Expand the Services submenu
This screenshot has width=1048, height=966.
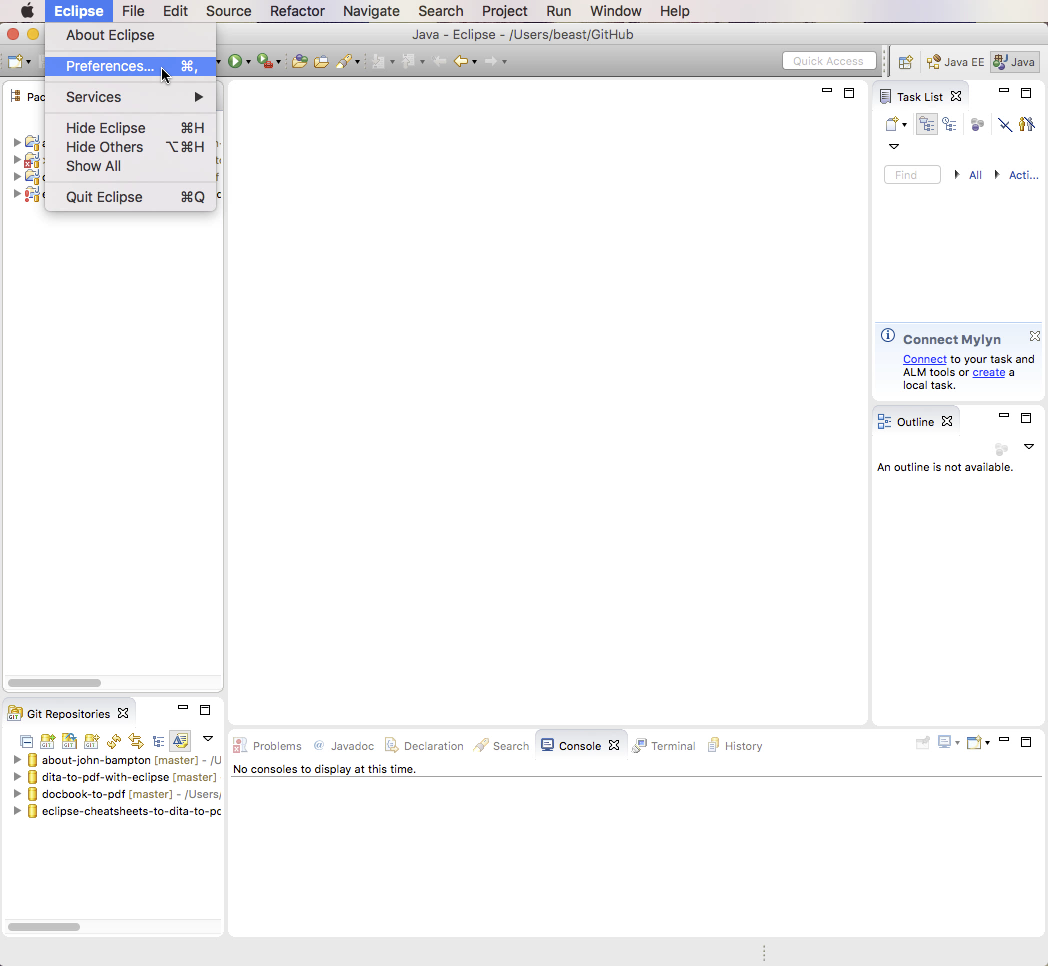click(x=130, y=97)
